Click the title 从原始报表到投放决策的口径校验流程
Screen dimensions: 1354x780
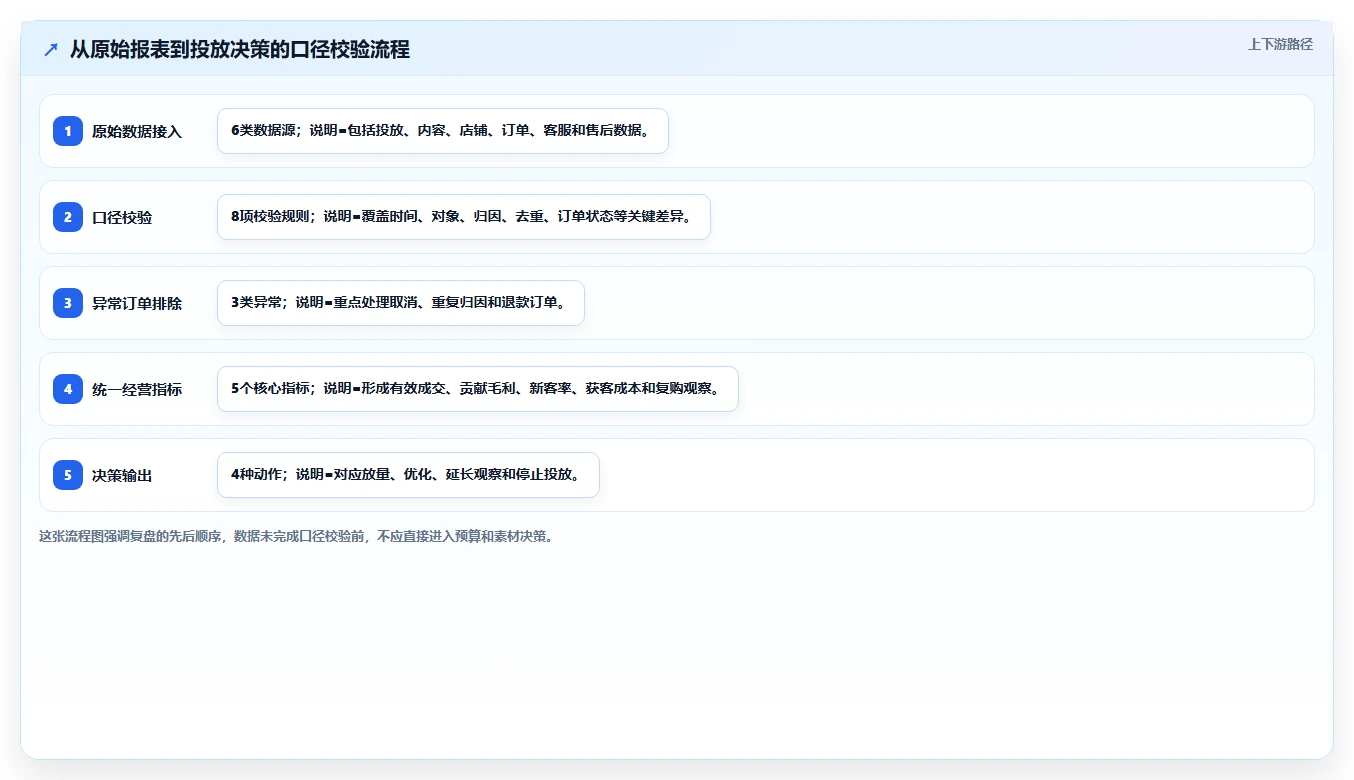pyautogui.click(x=240, y=50)
